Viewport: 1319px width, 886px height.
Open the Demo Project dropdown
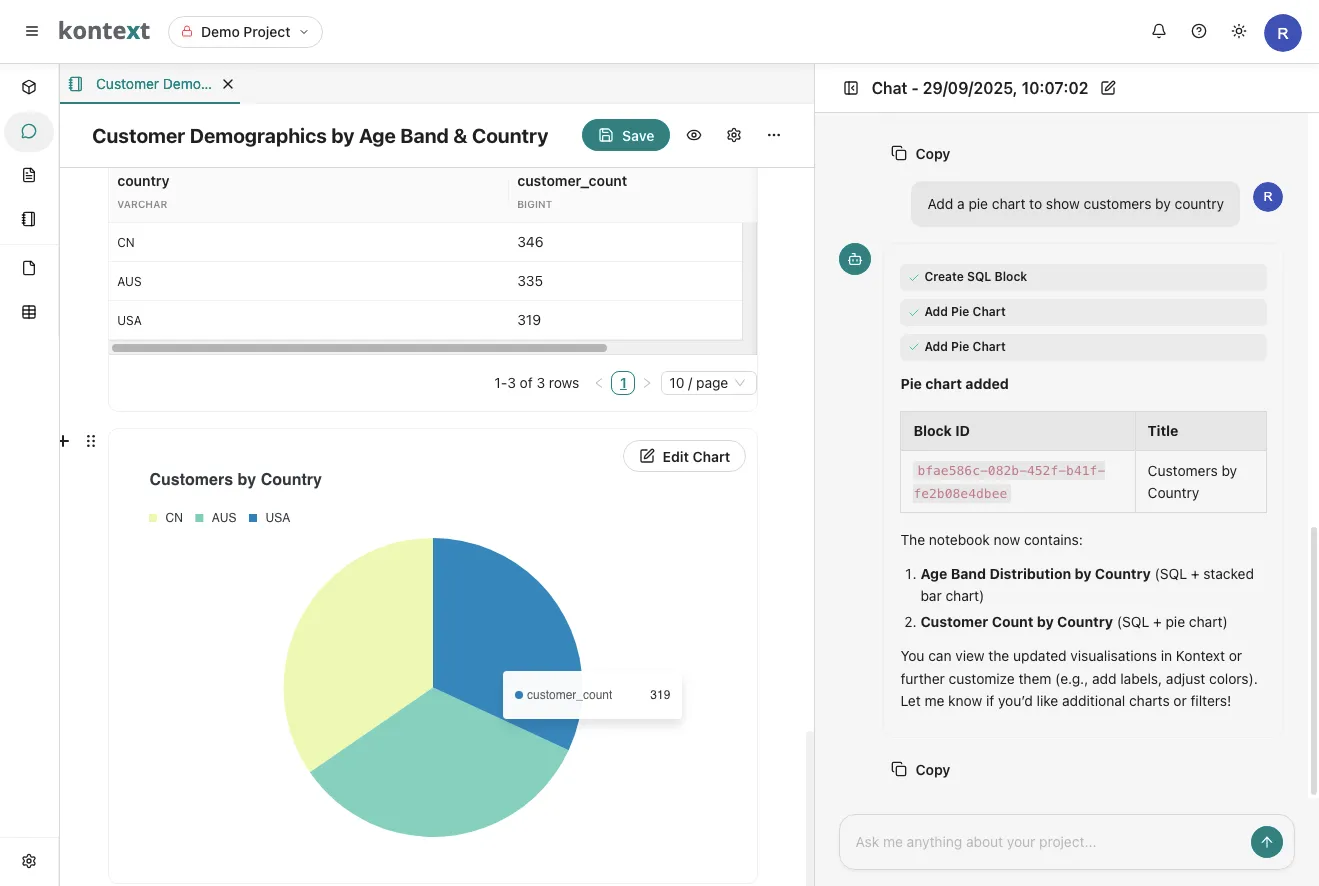(245, 32)
